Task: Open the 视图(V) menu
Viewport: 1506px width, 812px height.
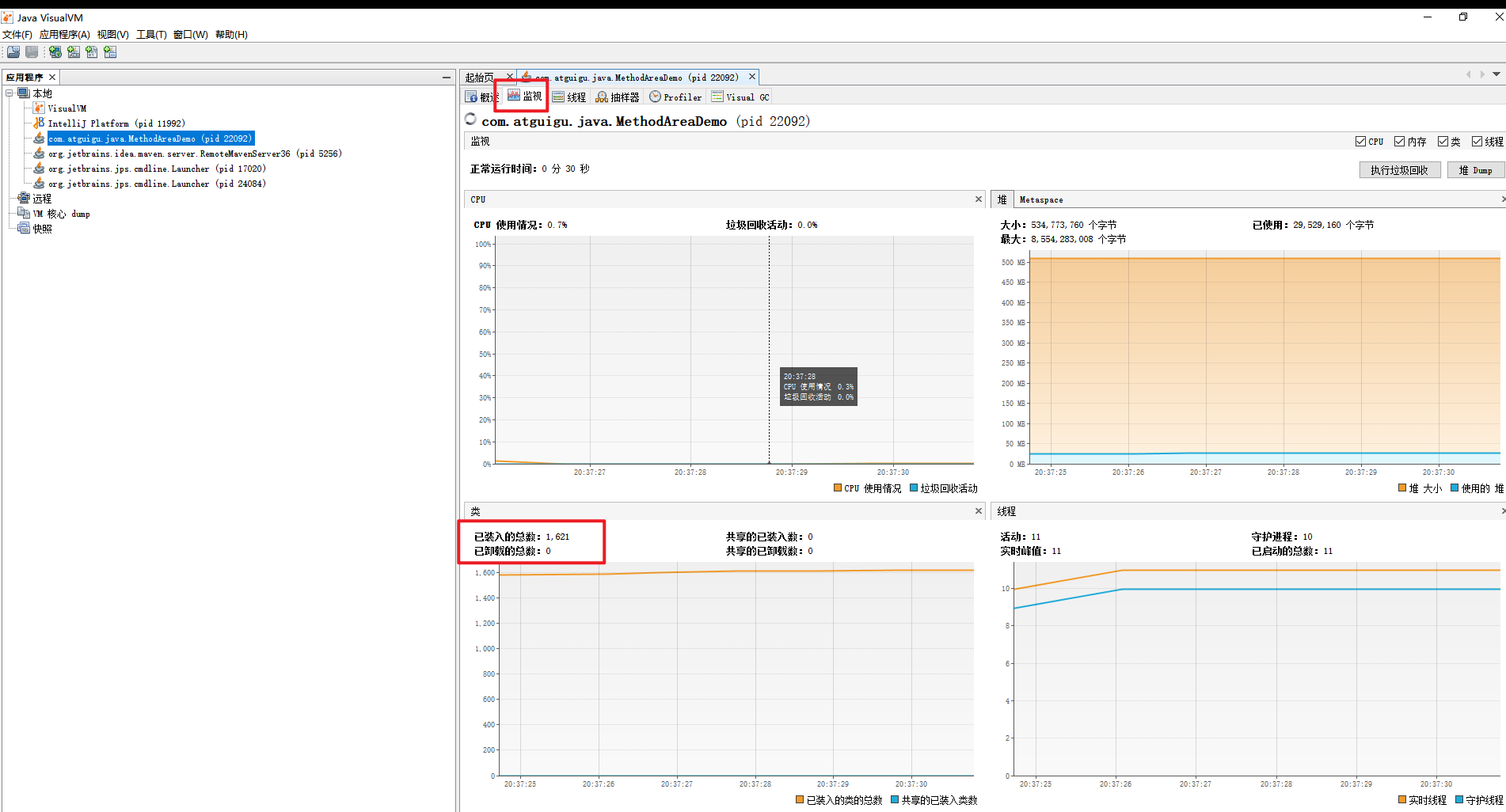Action: click(x=113, y=35)
